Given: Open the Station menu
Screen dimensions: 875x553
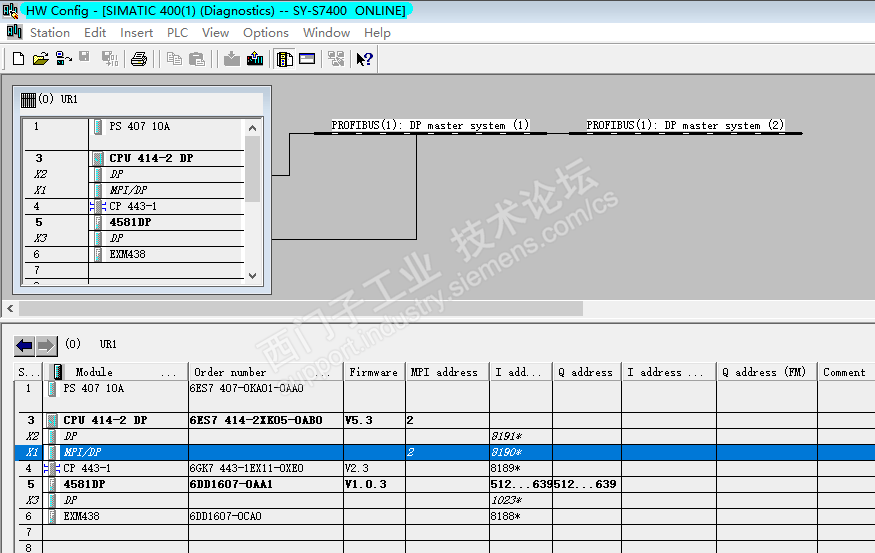Looking at the screenshot, I should pos(50,32).
